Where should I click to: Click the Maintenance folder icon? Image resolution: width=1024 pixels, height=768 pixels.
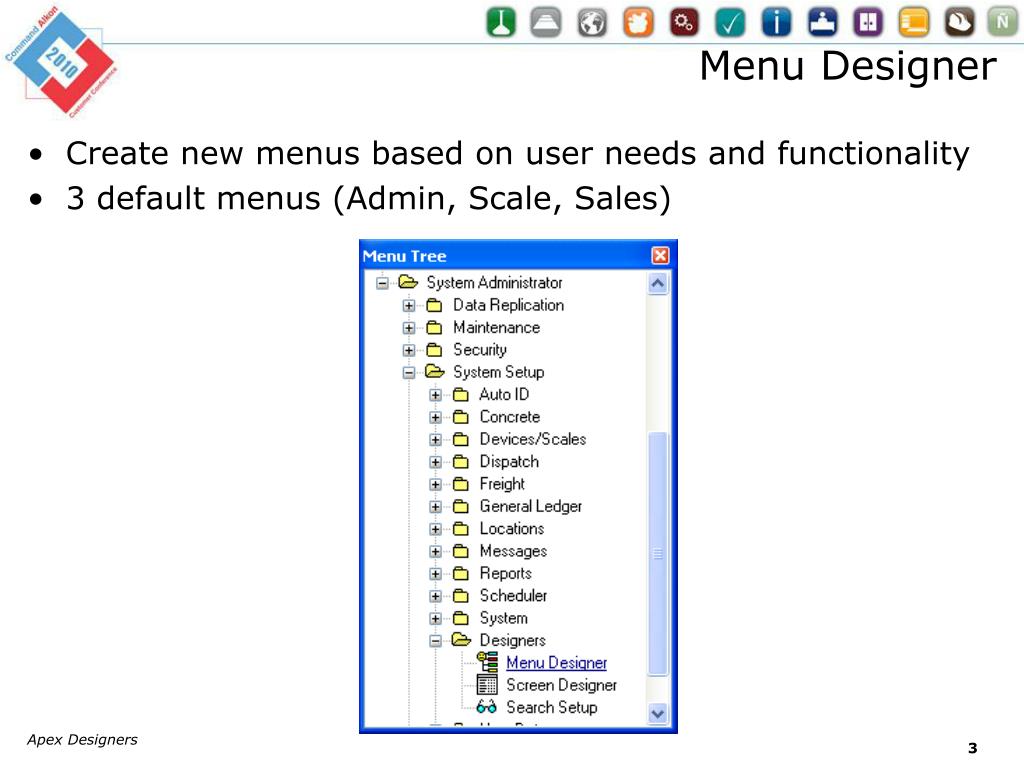pyautogui.click(x=434, y=327)
